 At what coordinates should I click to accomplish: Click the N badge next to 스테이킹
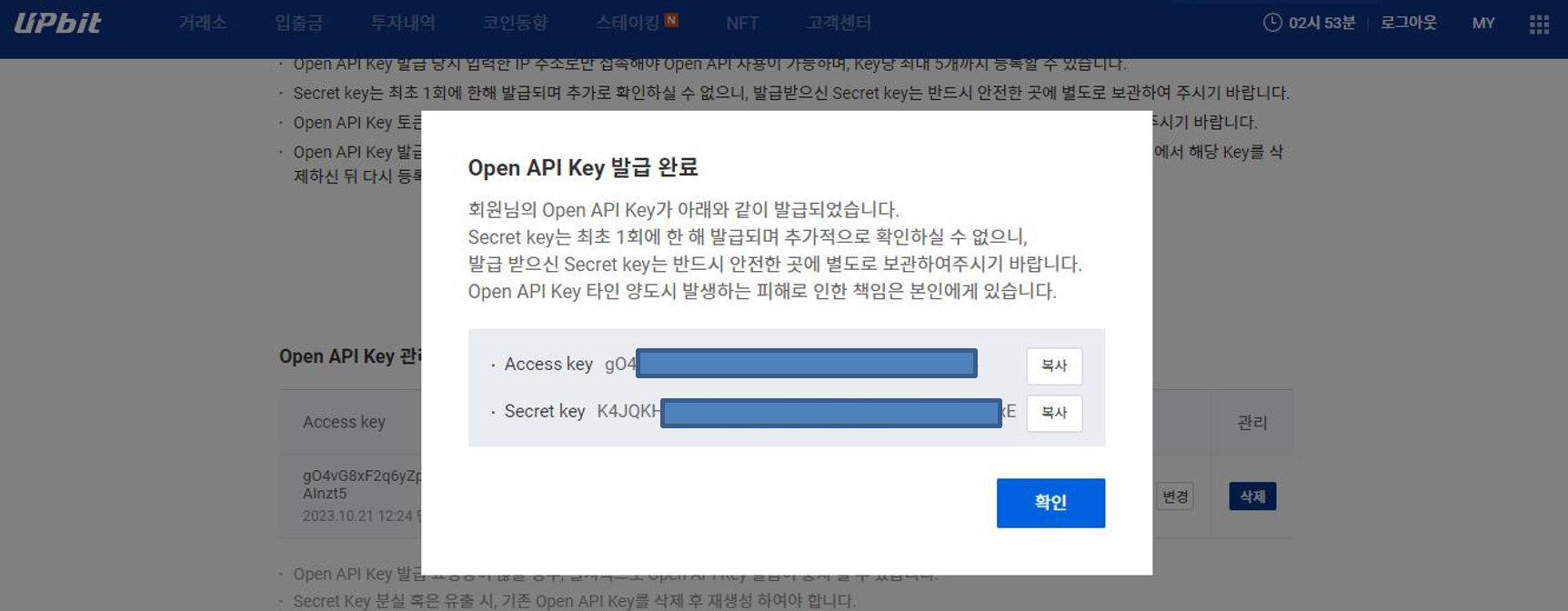(671, 20)
